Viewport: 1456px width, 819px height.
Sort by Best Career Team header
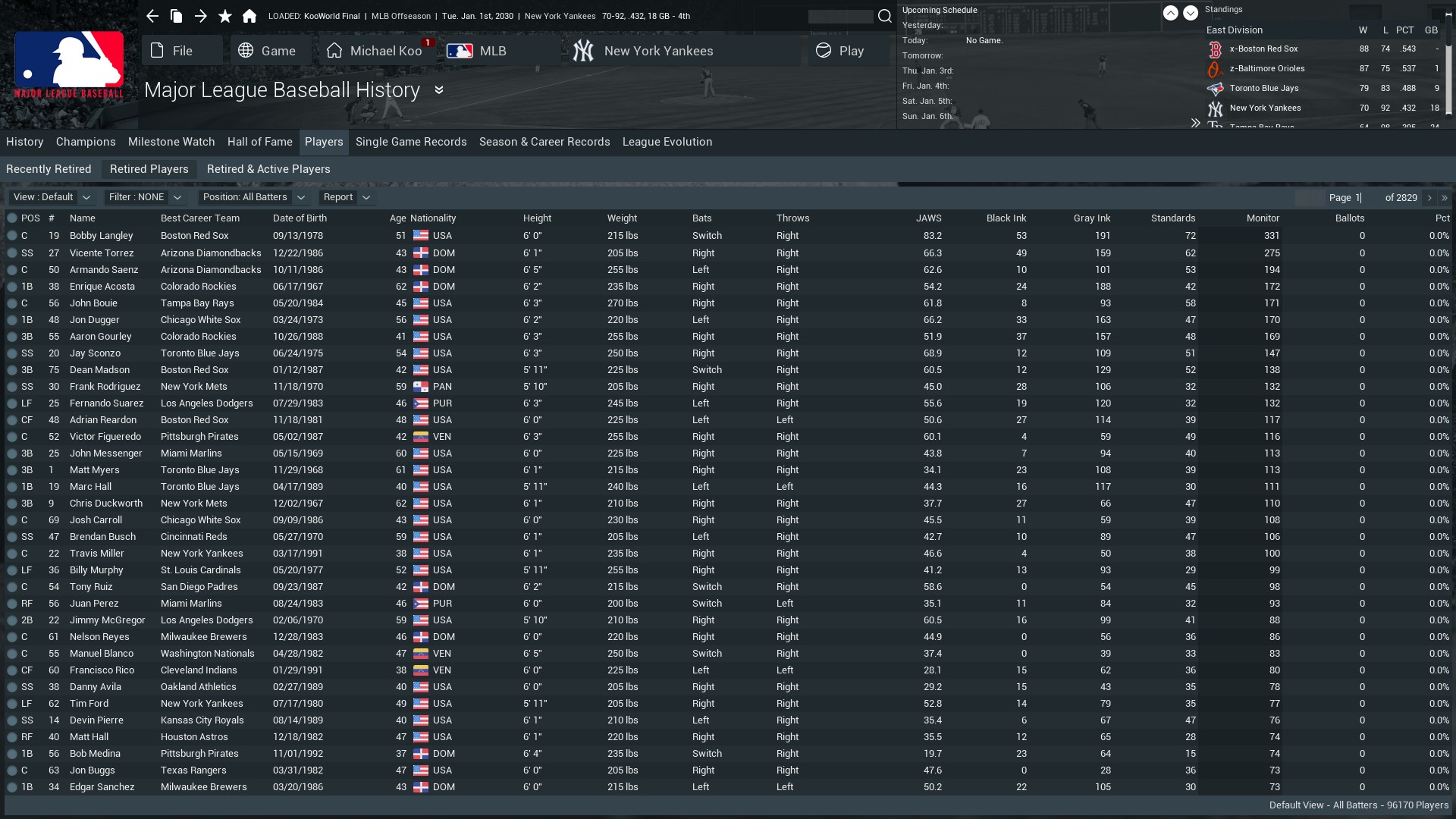coord(200,218)
